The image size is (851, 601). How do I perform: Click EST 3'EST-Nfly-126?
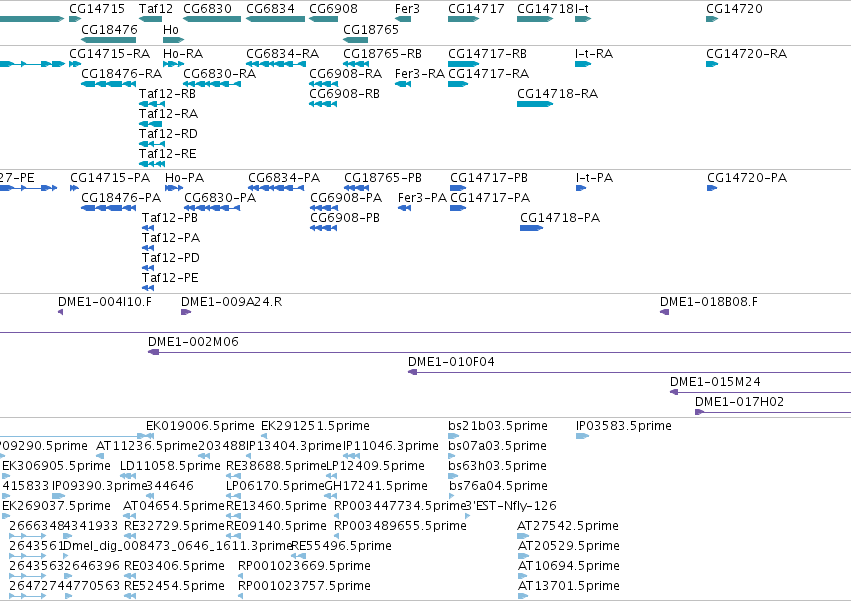pos(511,507)
